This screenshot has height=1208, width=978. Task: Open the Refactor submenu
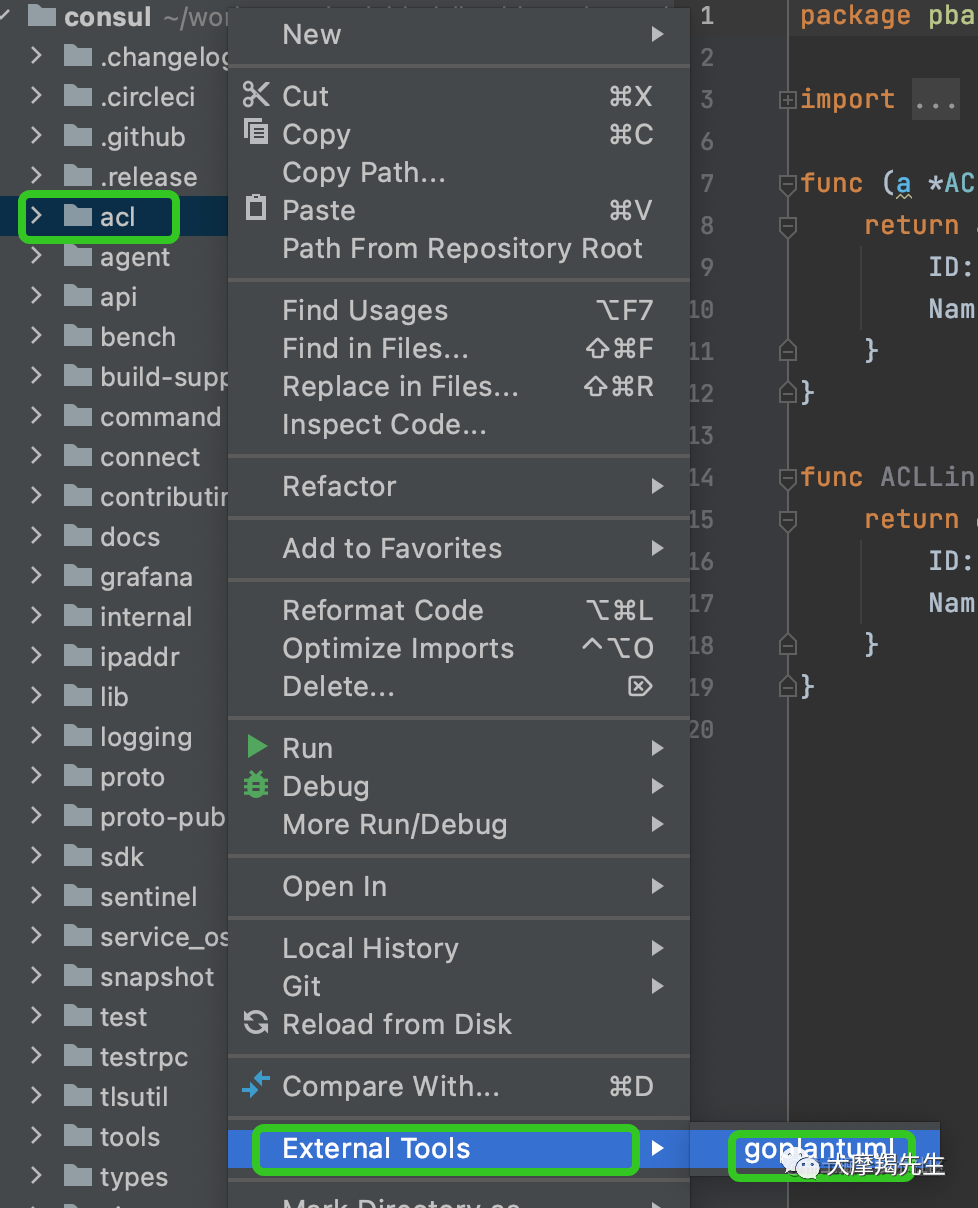coord(339,486)
